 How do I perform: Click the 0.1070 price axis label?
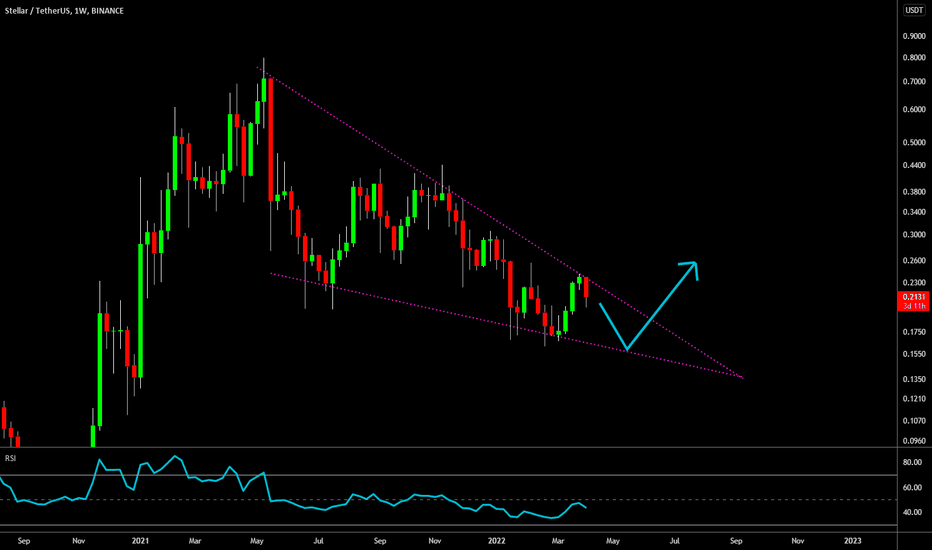(x=914, y=421)
